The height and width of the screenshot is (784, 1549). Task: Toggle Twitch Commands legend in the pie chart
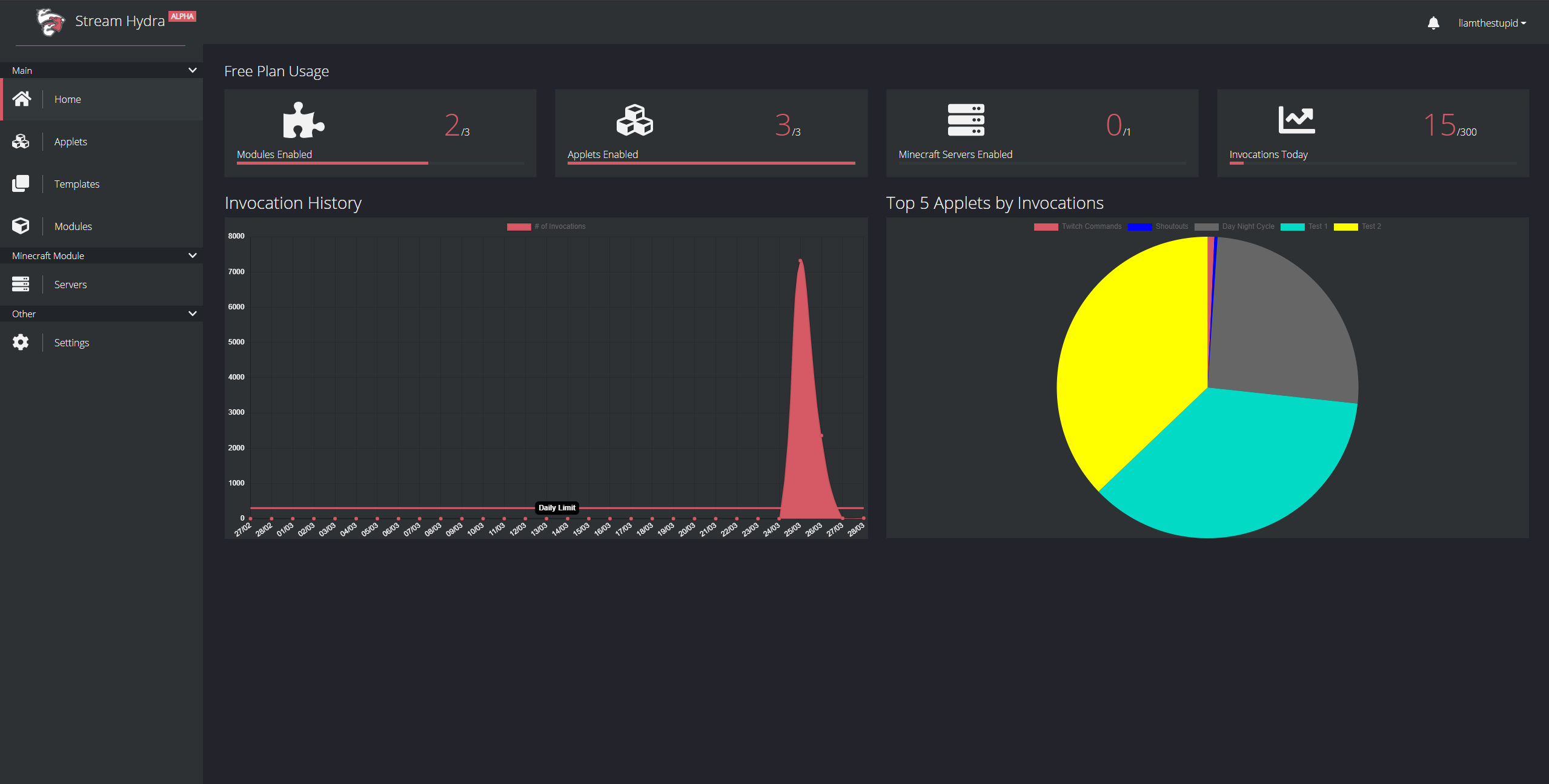tap(1078, 226)
